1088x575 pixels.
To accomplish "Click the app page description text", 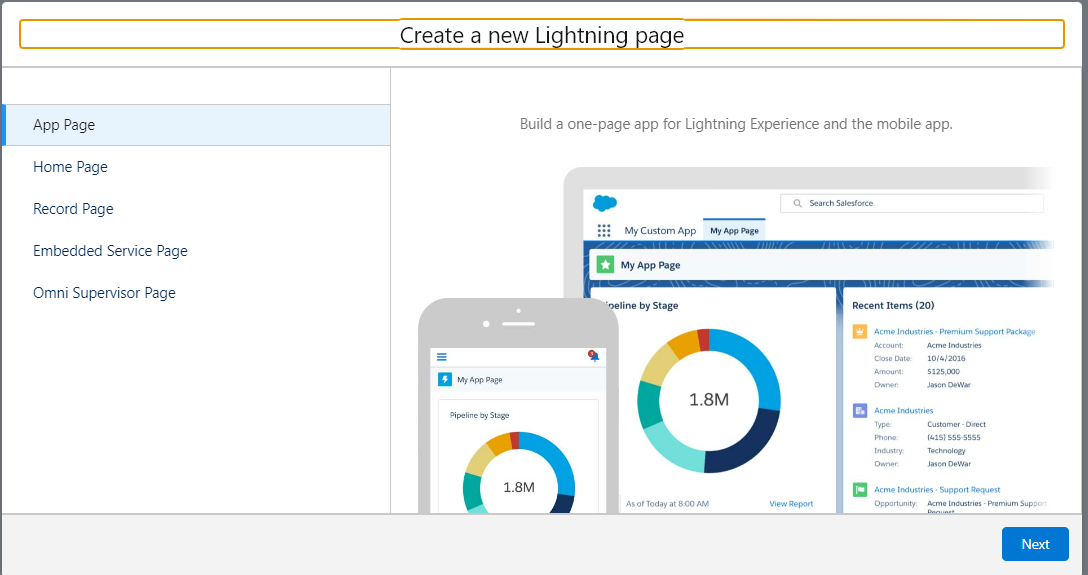I will coord(736,125).
